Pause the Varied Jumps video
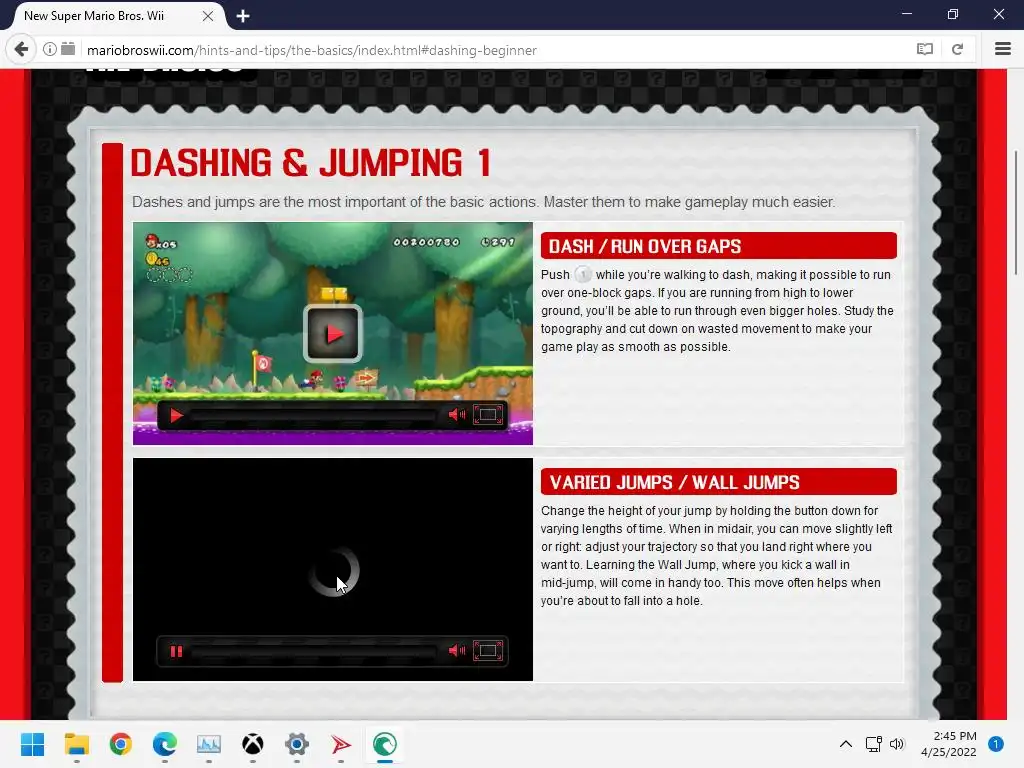 [176, 651]
